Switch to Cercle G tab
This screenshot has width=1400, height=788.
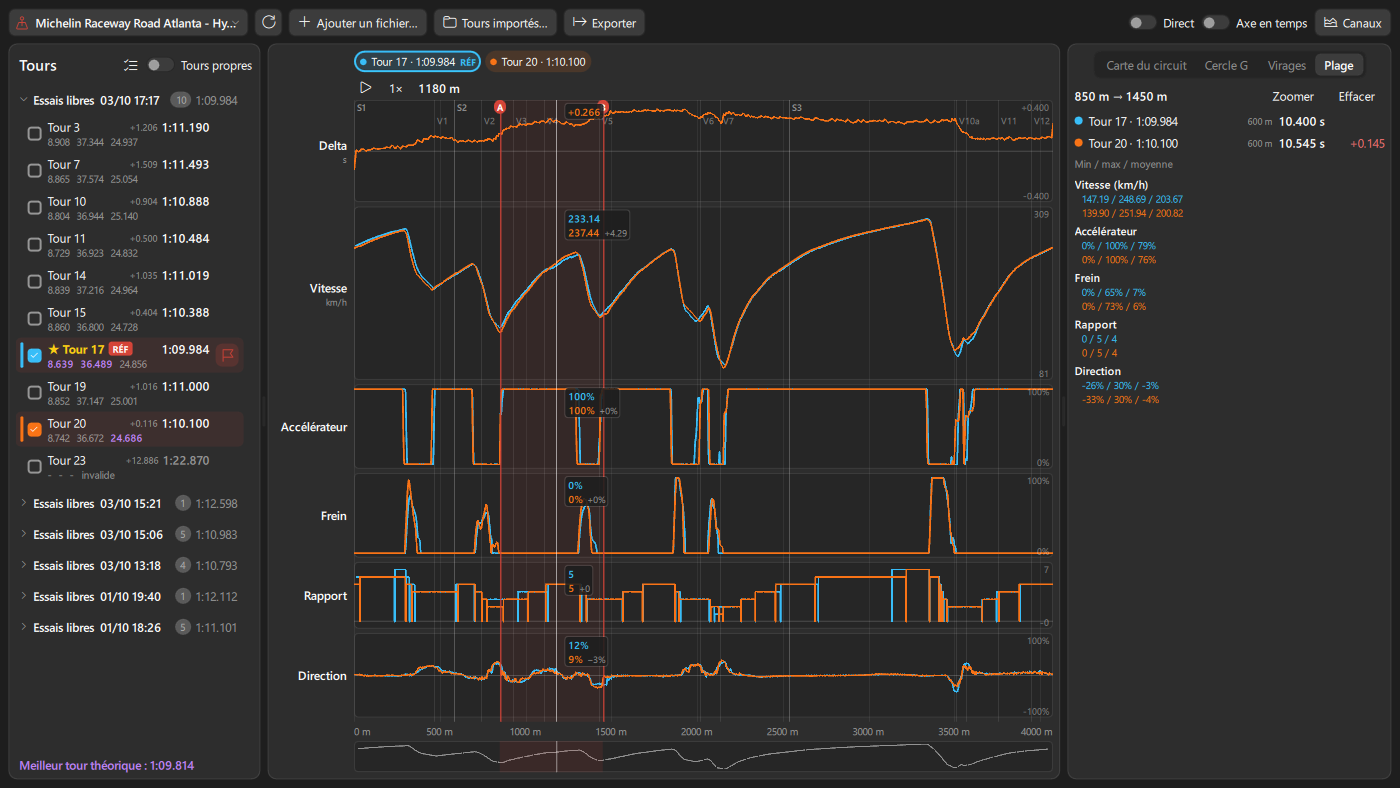(1226, 65)
